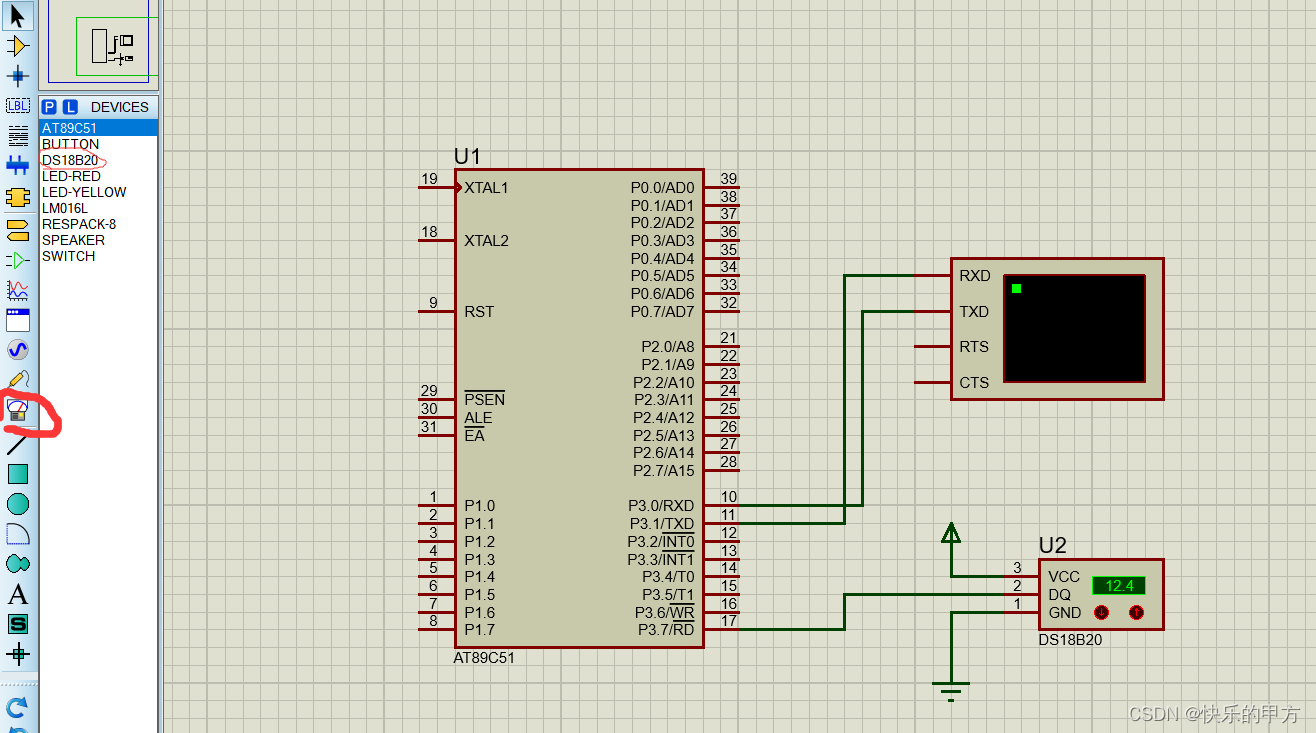Click the AT89C51 microcontroller body on schematic
This screenshot has width=1316, height=733.
pyautogui.click(x=578, y=408)
